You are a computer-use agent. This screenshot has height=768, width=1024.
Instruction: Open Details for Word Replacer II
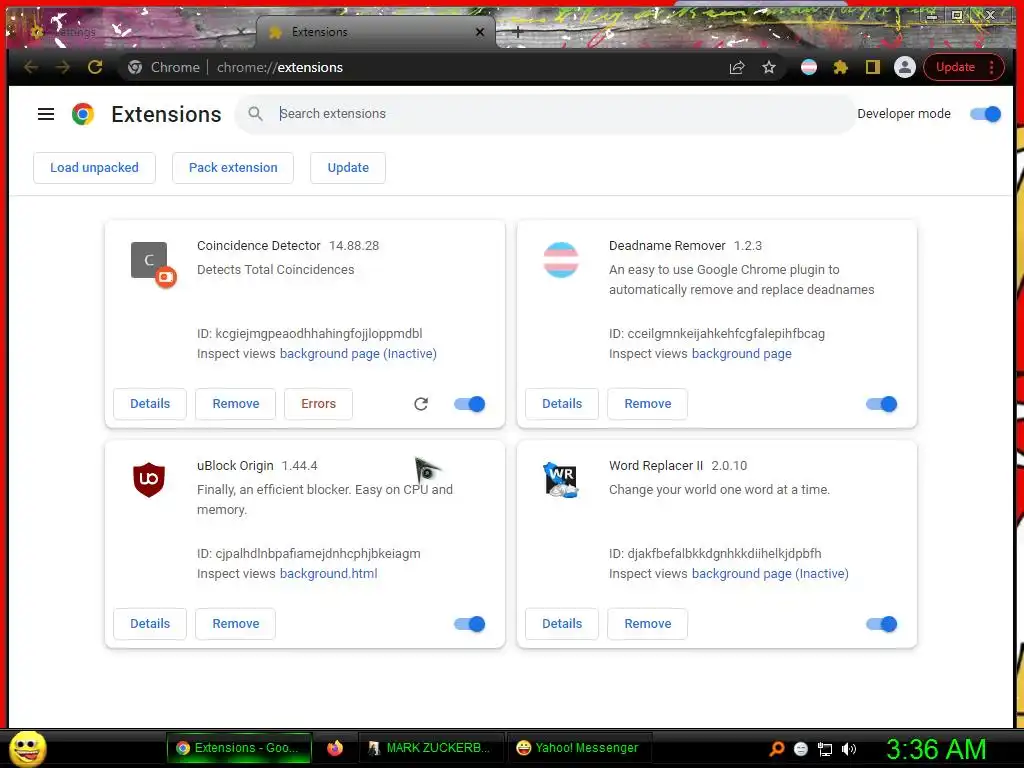(x=562, y=624)
